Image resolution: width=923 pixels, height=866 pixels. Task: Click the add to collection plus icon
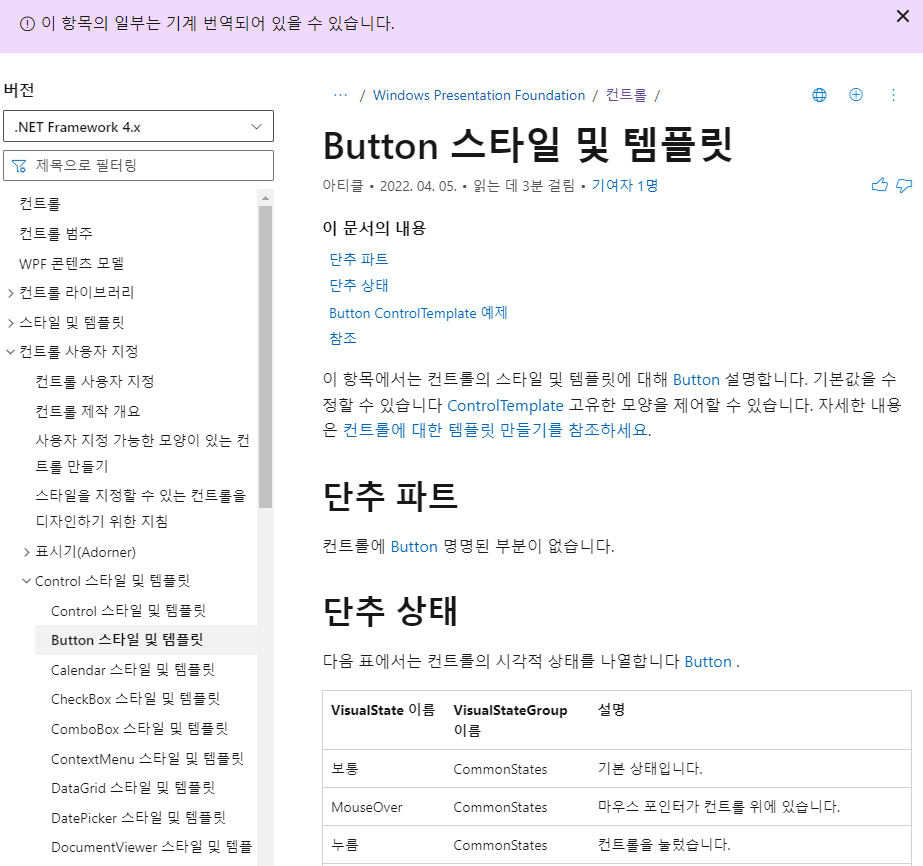tap(856, 95)
